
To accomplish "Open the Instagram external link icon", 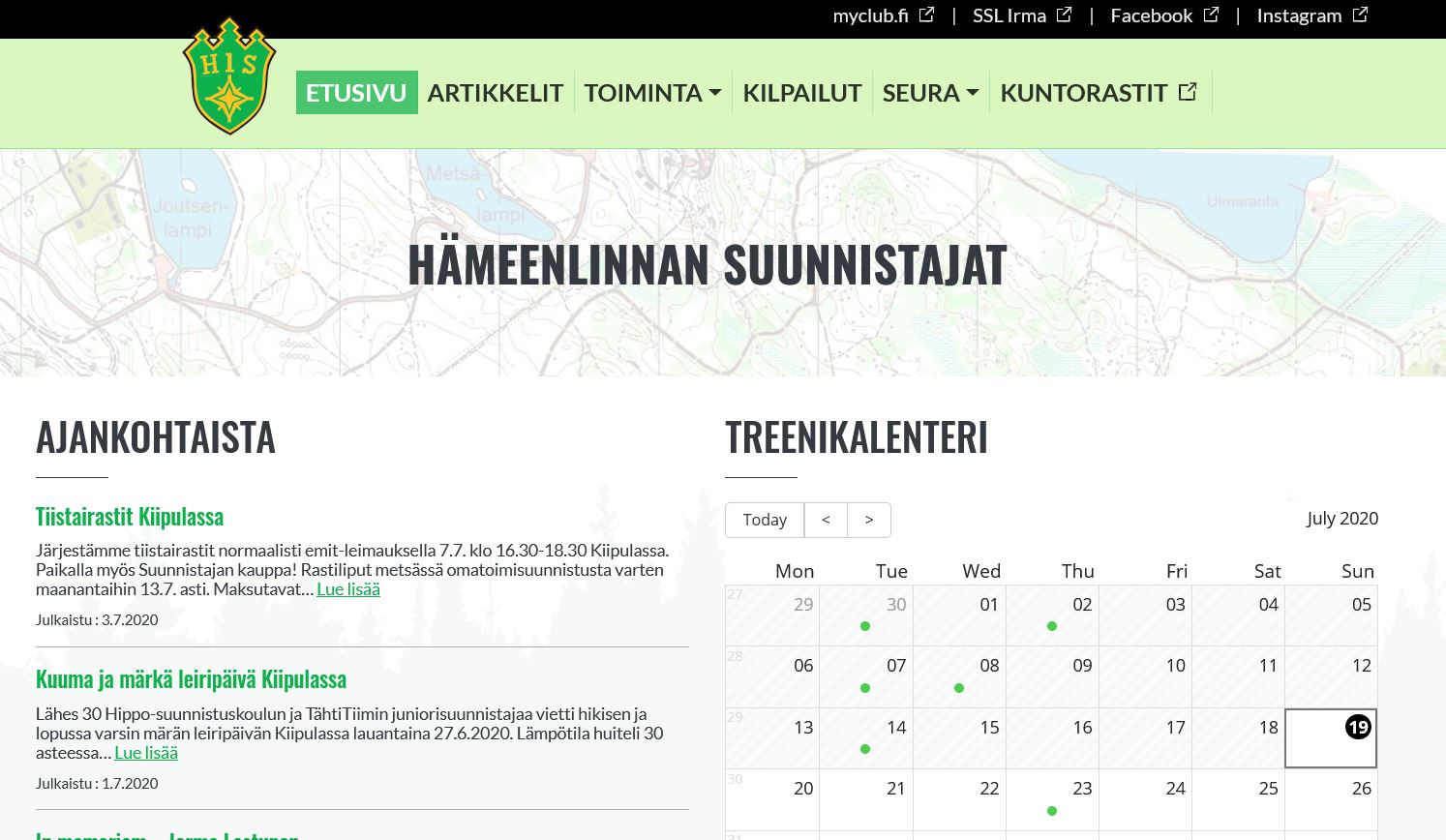I will tap(1360, 14).
